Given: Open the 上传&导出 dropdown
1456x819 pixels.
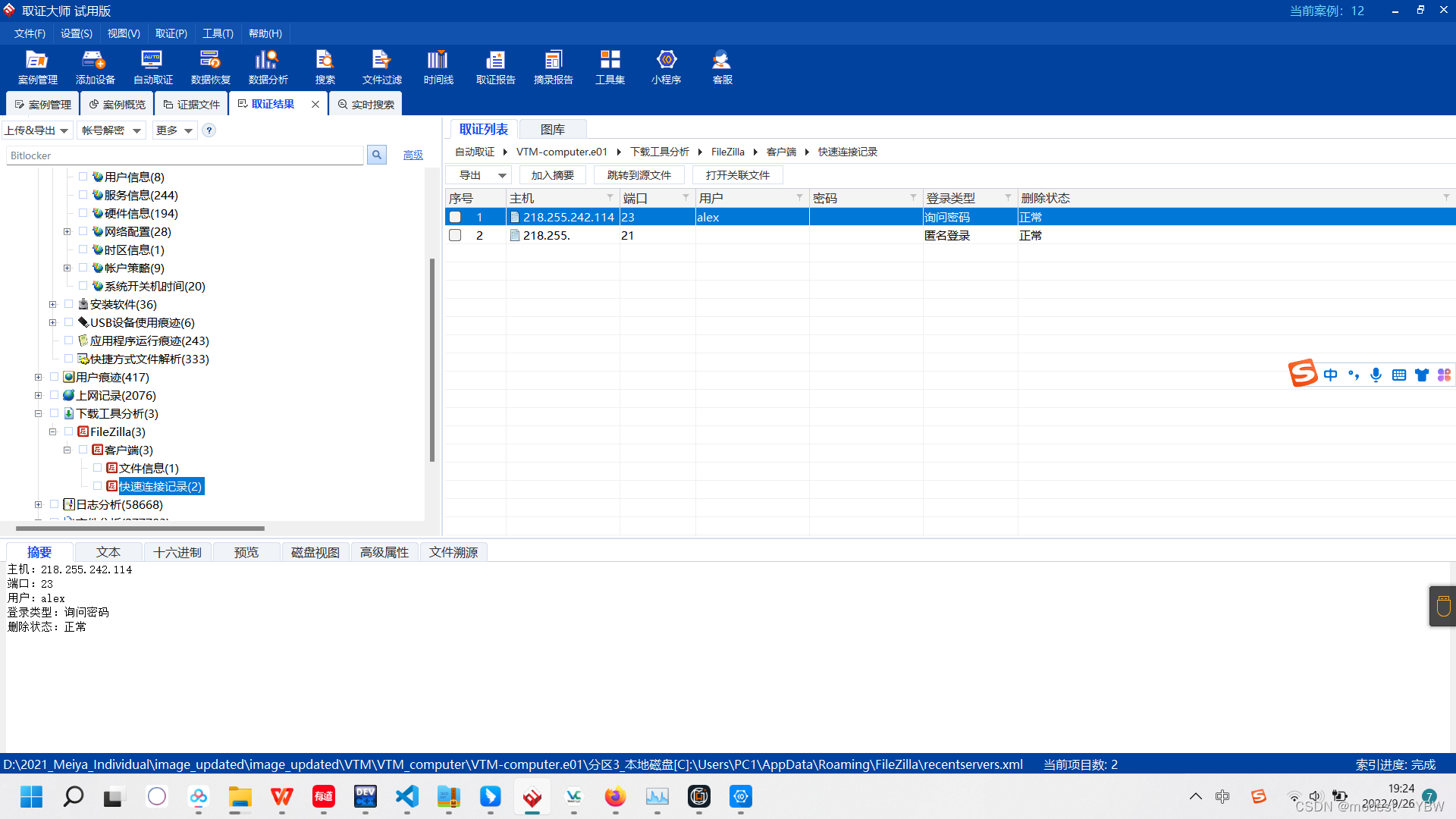Looking at the screenshot, I should (36, 130).
